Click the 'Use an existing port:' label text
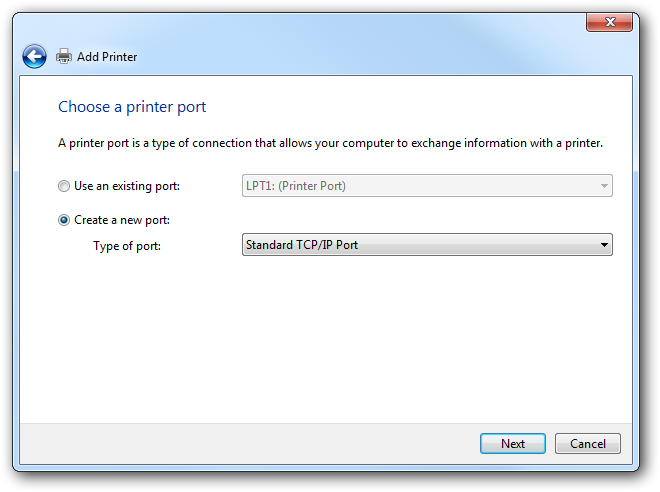This screenshot has height=492, width=660. coord(127,186)
